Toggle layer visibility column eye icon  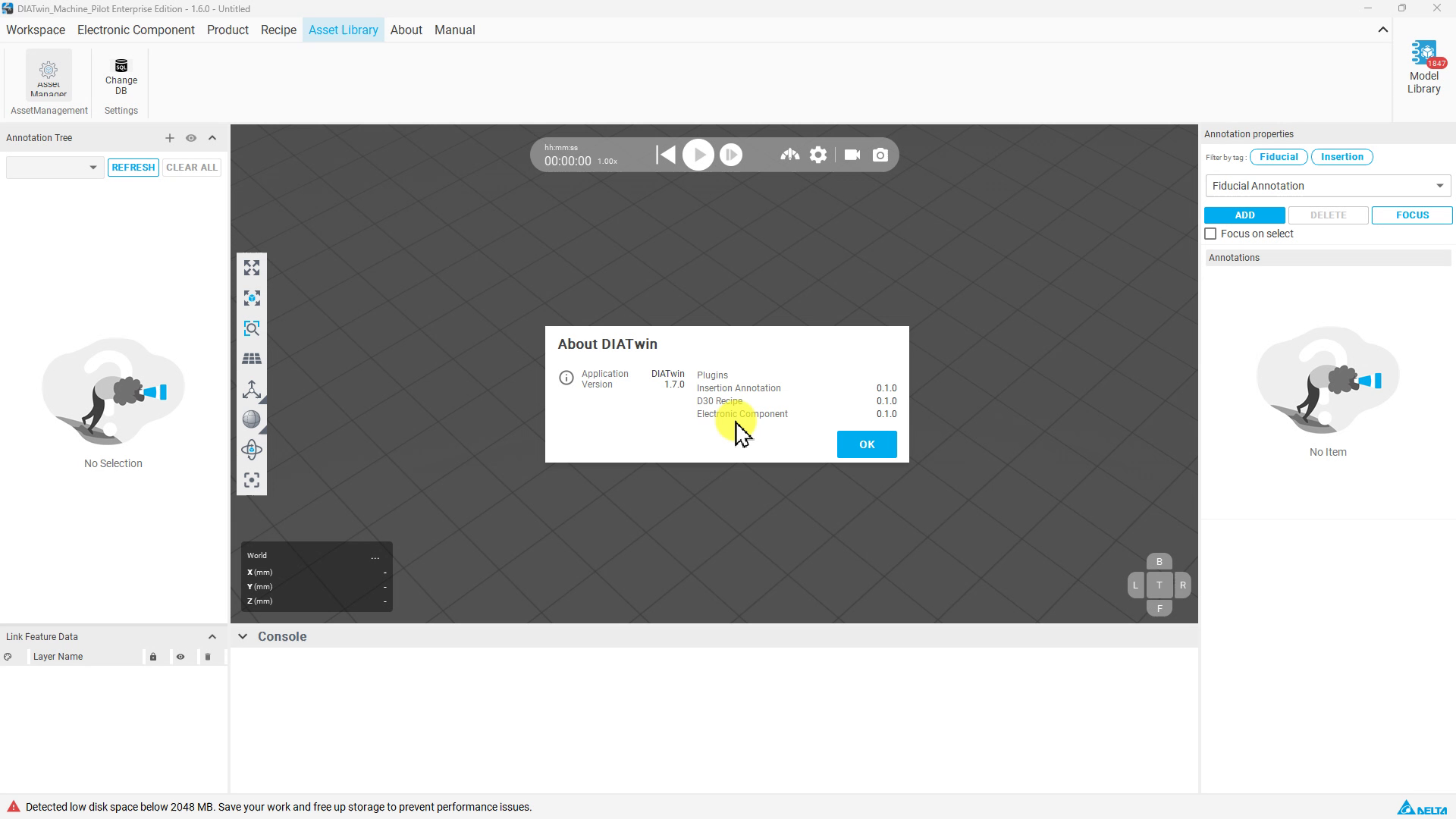click(180, 657)
